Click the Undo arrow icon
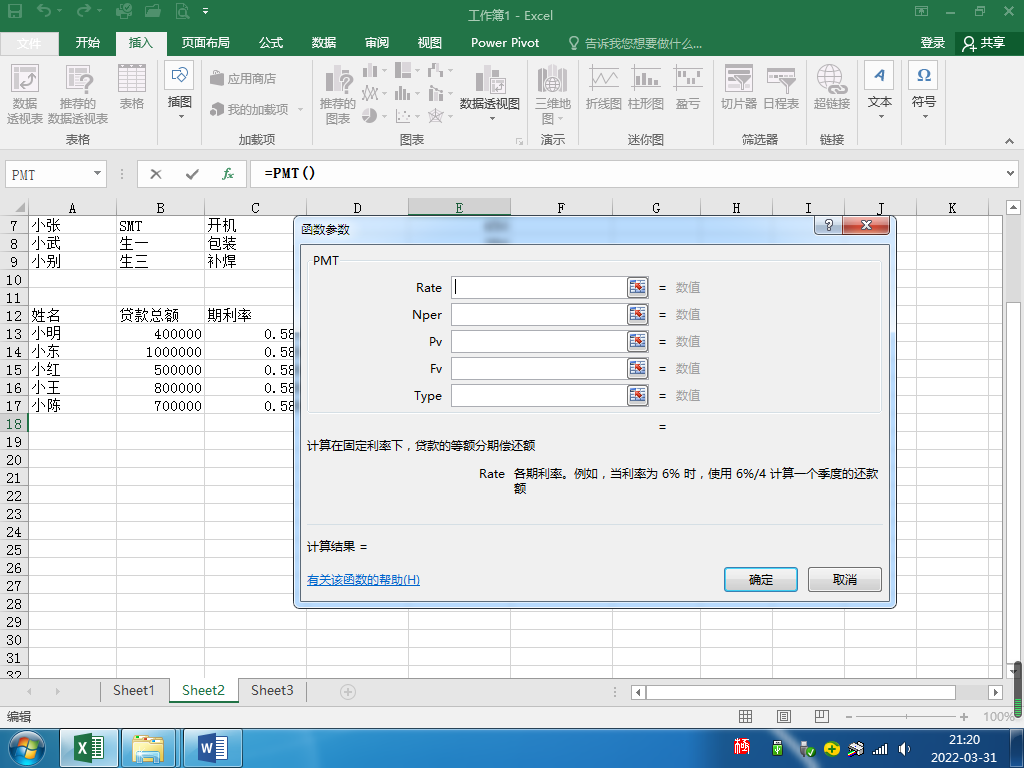This screenshot has height=768, width=1024. pyautogui.click(x=44, y=11)
